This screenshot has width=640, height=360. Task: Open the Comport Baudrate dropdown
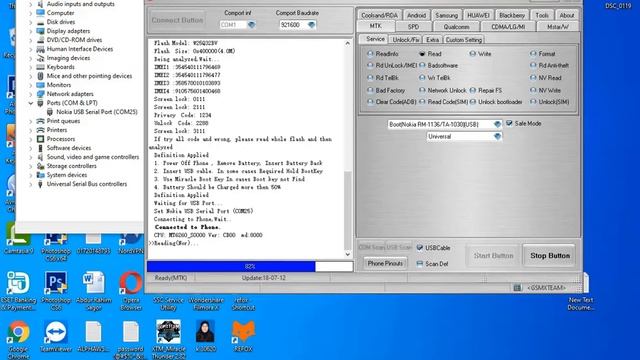point(311,25)
